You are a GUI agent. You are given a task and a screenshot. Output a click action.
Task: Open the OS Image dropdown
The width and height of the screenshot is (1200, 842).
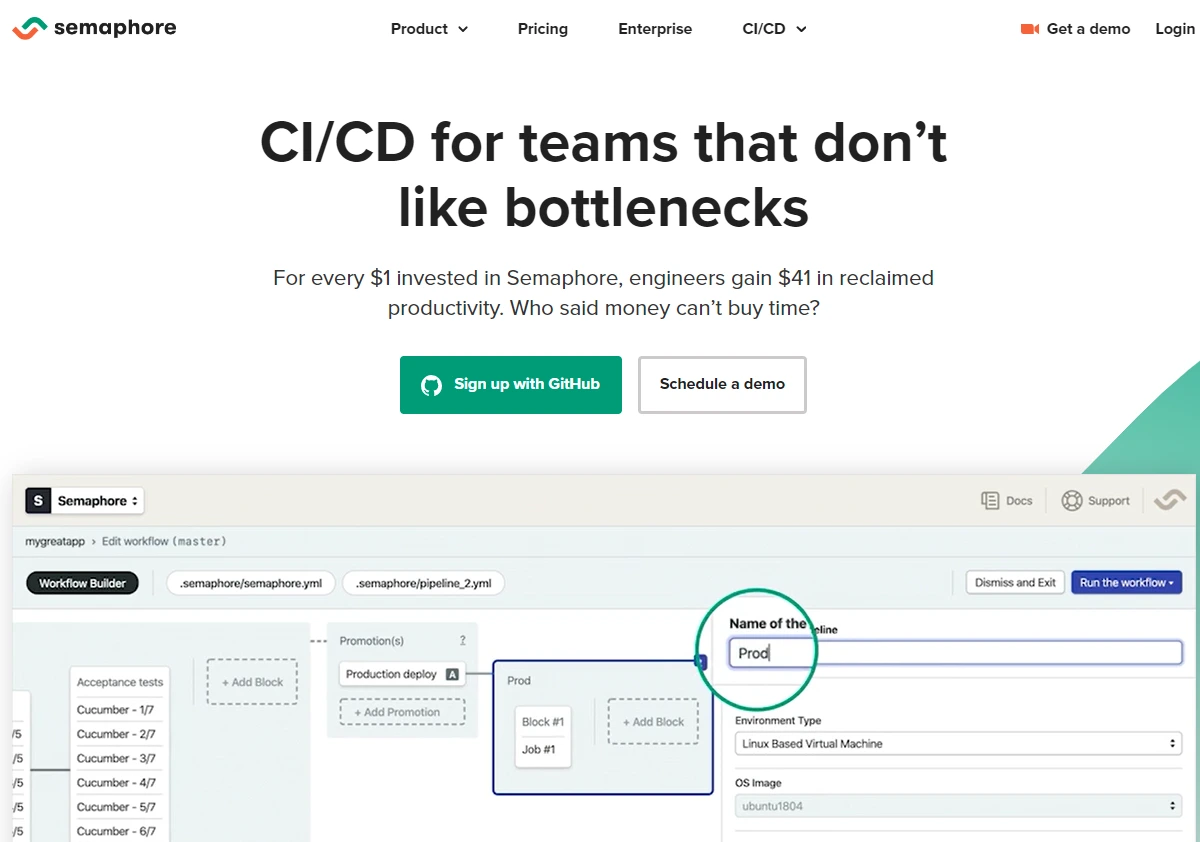(958, 806)
